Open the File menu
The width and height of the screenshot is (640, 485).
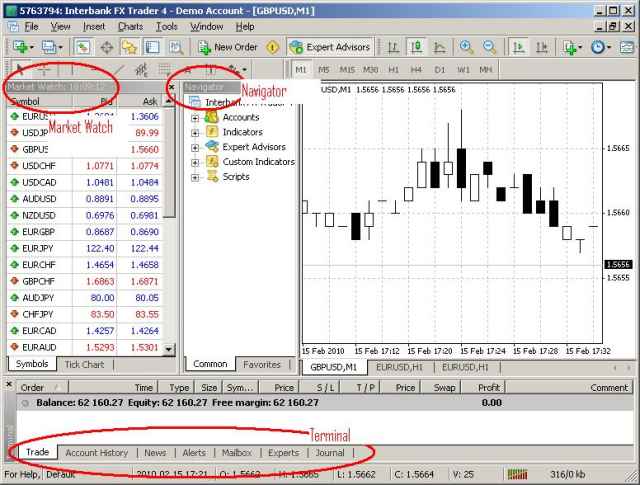coord(31,27)
